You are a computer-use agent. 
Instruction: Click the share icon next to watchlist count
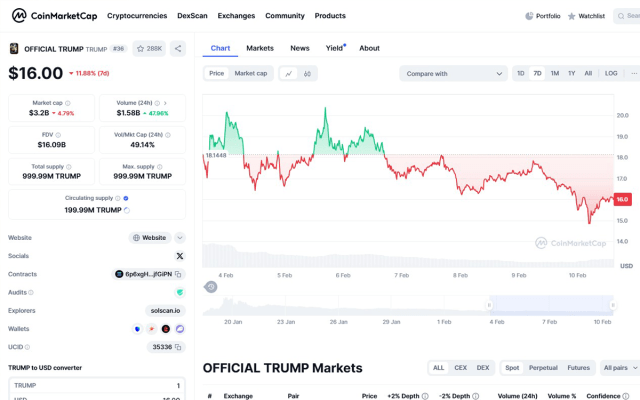[x=178, y=48]
